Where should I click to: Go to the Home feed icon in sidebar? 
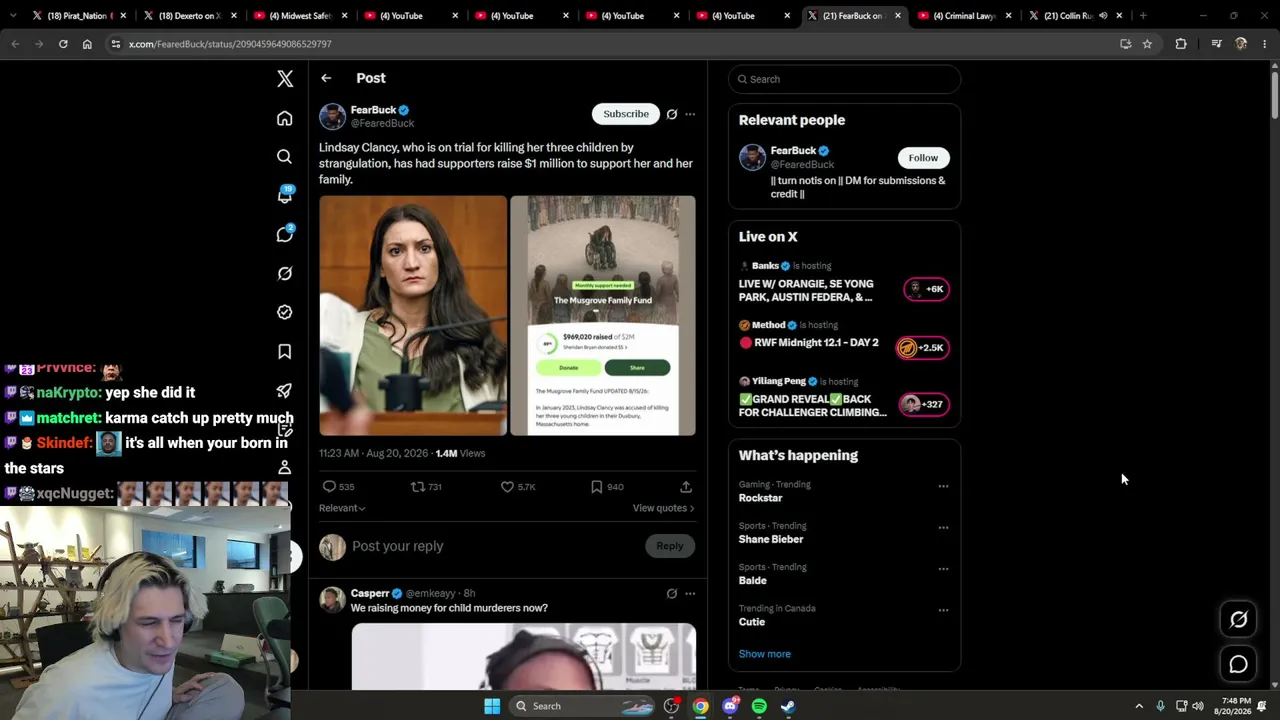285,119
